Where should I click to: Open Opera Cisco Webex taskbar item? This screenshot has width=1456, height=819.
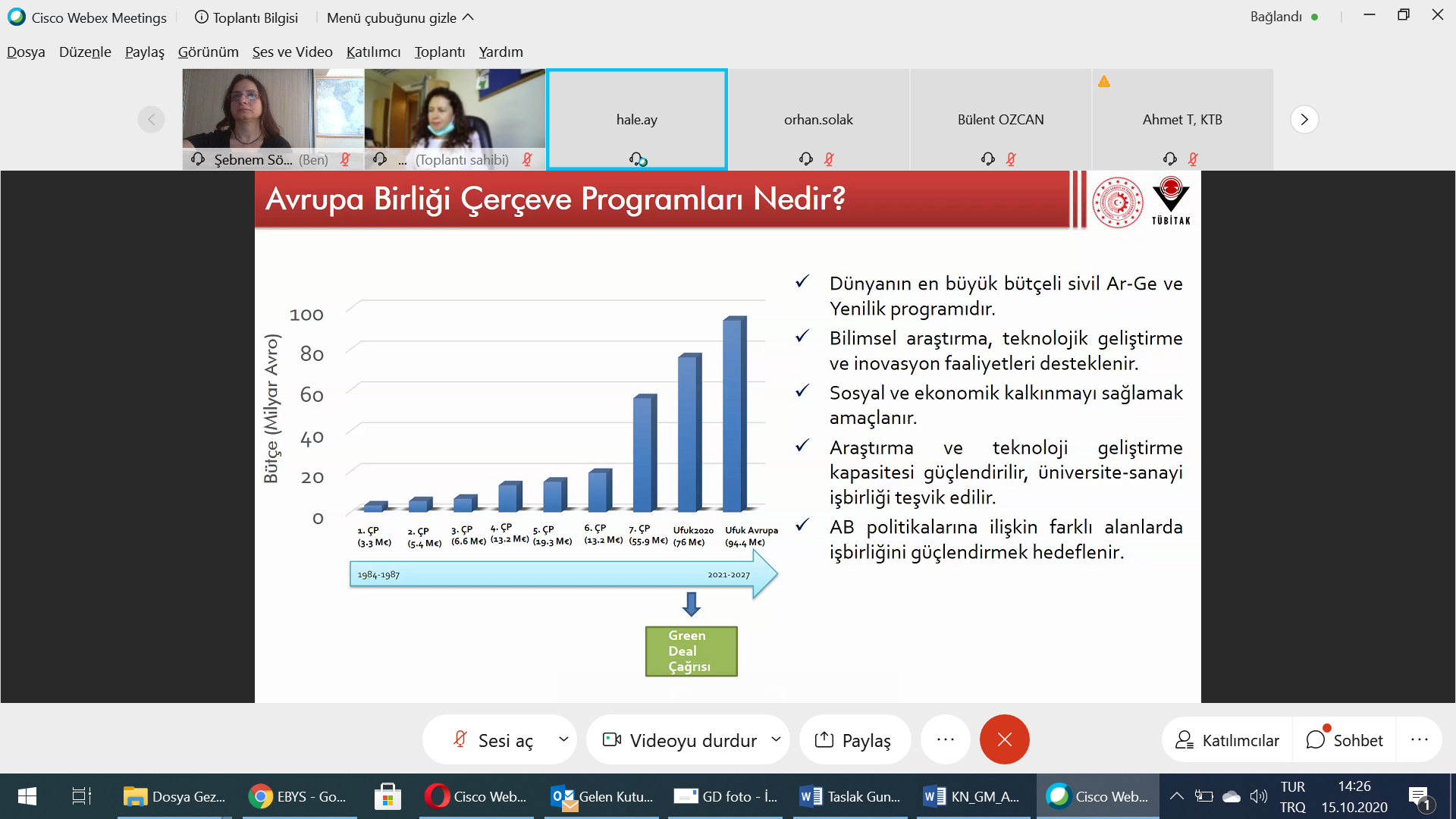tap(476, 796)
